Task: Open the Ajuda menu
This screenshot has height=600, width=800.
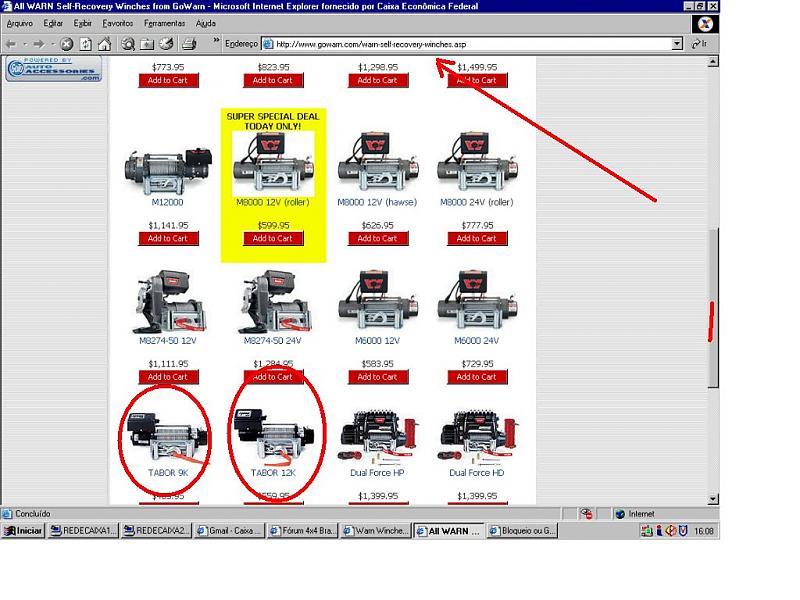Action: pyautogui.click(x=206, y=23)
